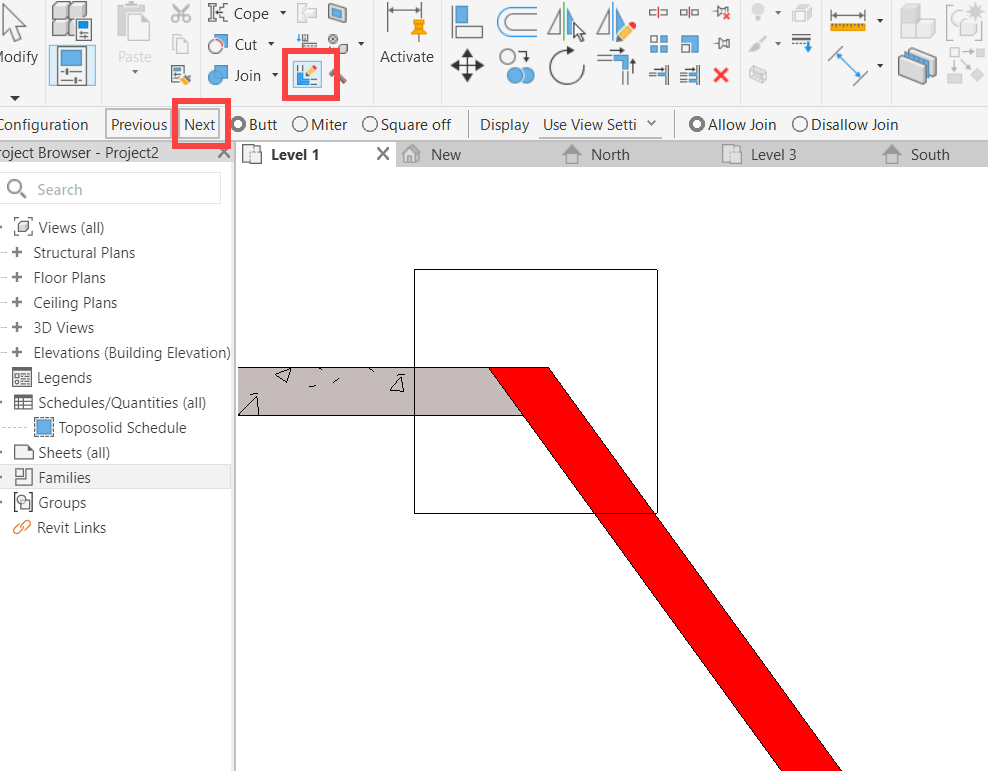
Task: Select the Measure ruler tool
Action: 847,21
